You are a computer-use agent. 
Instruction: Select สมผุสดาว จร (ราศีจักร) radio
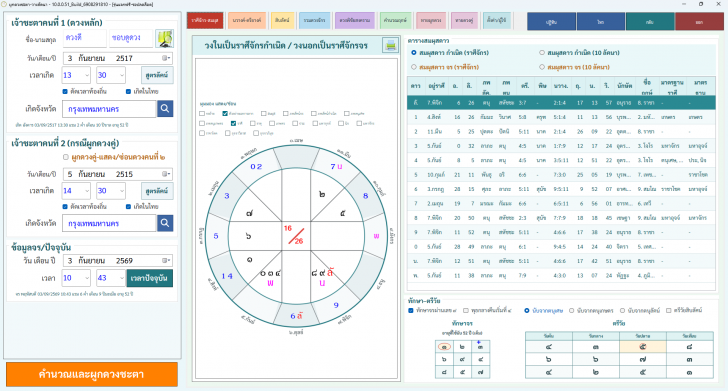click(414, 67)
